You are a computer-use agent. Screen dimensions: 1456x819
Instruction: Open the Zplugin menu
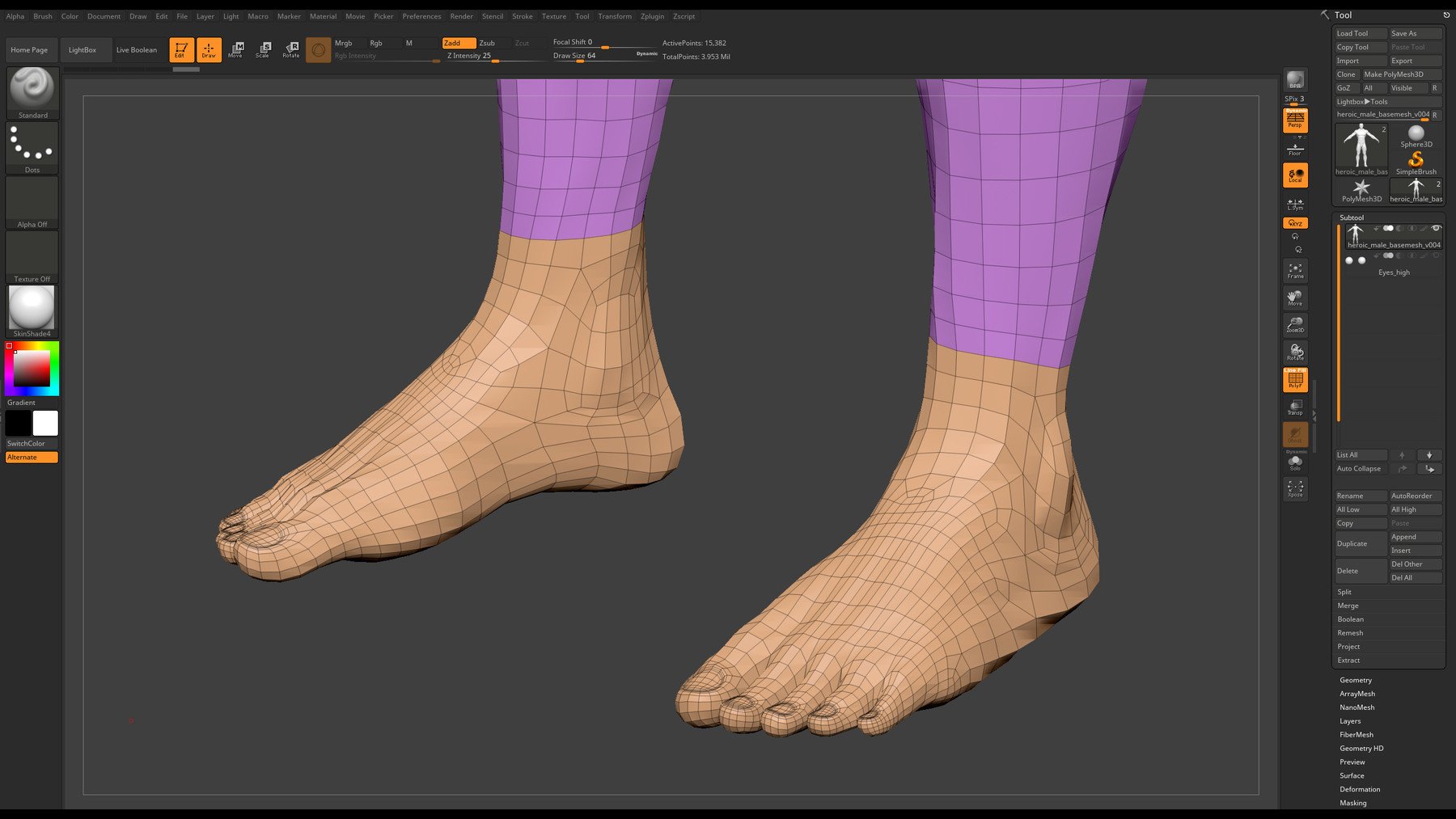(x=652, y=16)
